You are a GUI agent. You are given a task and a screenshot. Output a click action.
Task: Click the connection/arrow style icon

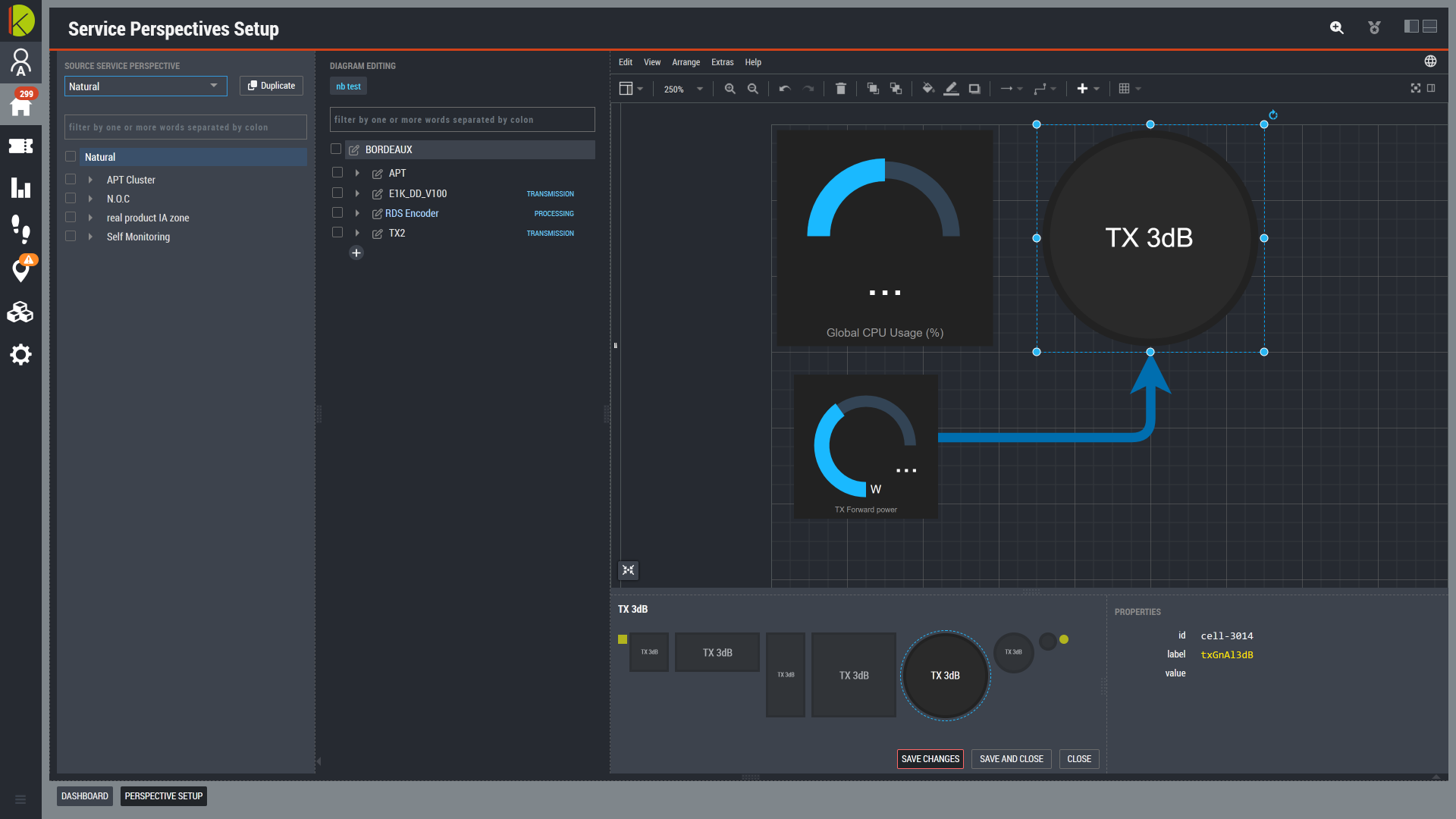pyautogui.click(x=1007, y=89)
